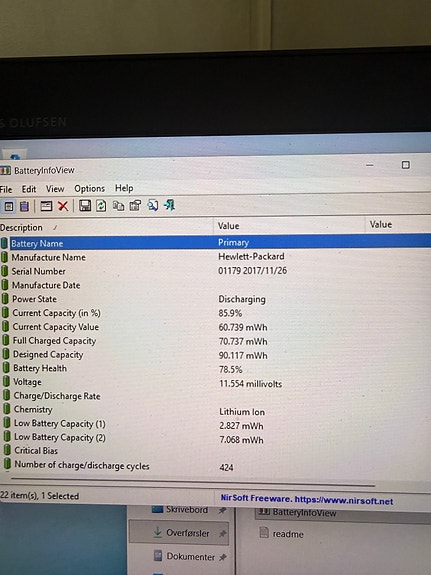Select the Designed Capacity row
Screen dimensions: 431x575
pyautogui.click(x=216, y=355)
